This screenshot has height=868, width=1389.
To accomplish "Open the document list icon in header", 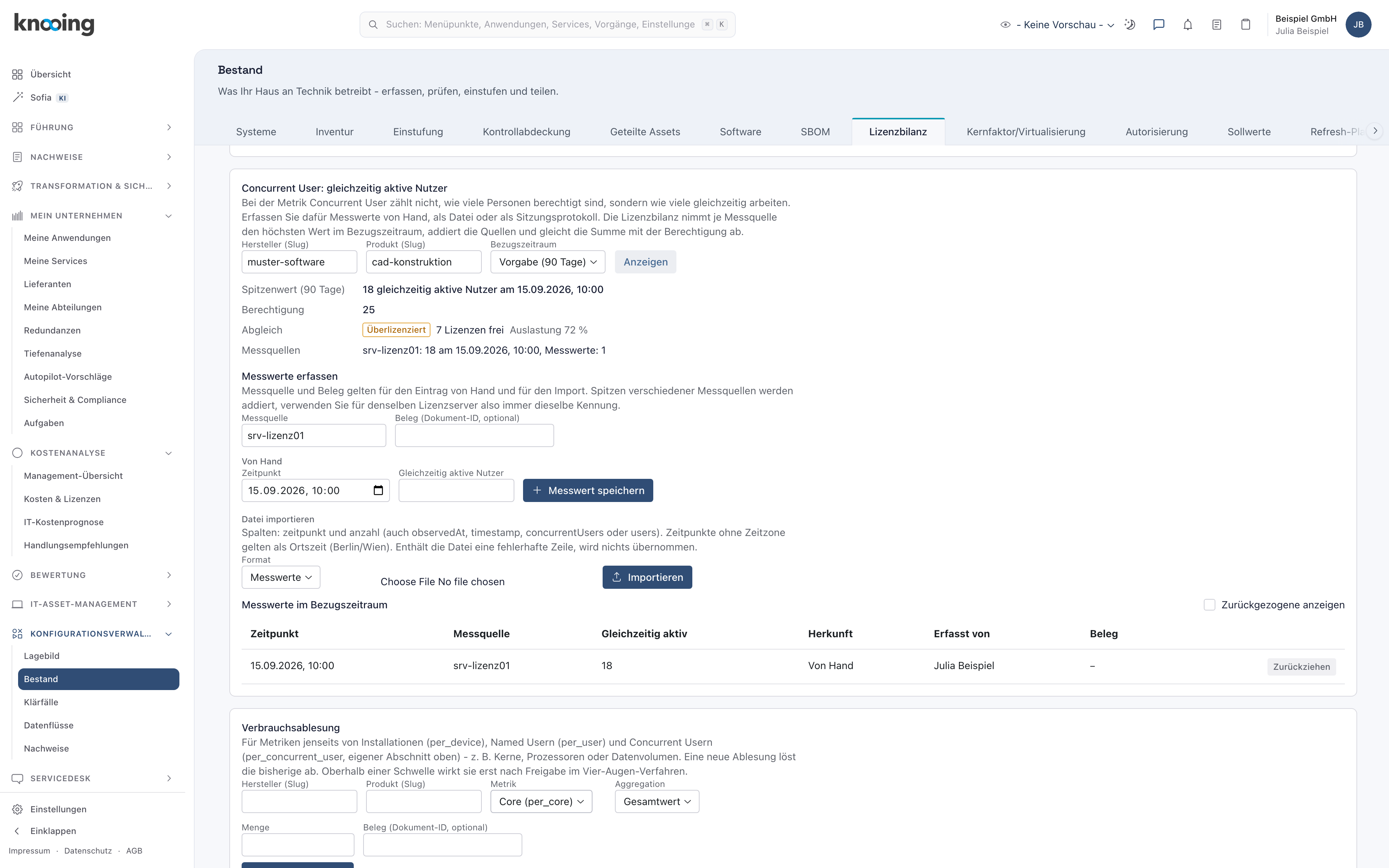I will [x=1216, y=25].
